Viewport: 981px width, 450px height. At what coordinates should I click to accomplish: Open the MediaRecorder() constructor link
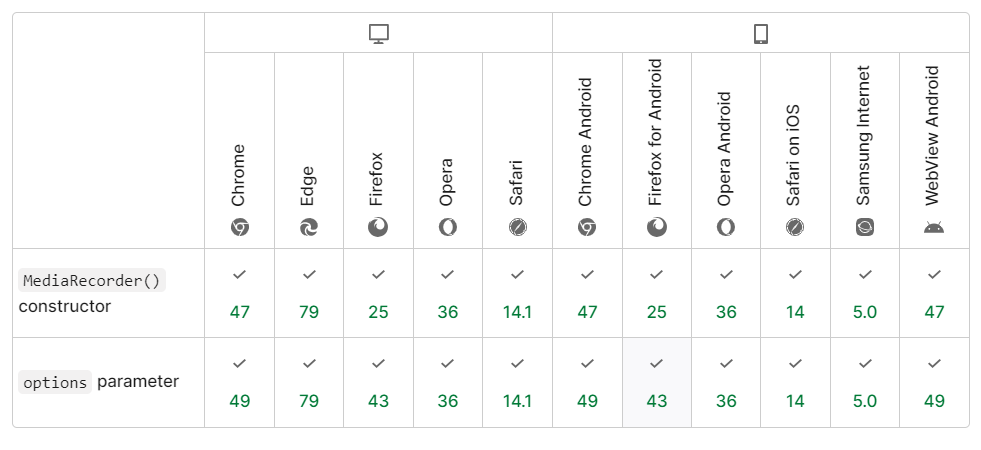pos(91,281)
